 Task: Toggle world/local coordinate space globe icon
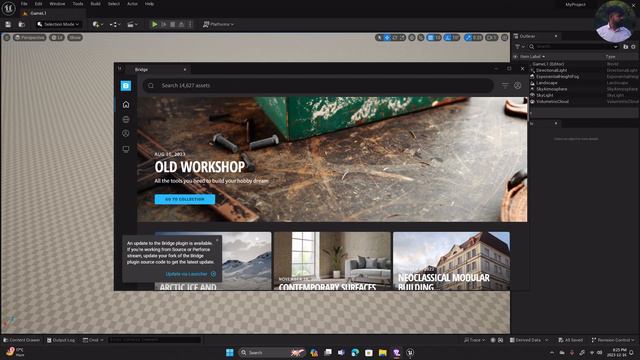(412, 38)
